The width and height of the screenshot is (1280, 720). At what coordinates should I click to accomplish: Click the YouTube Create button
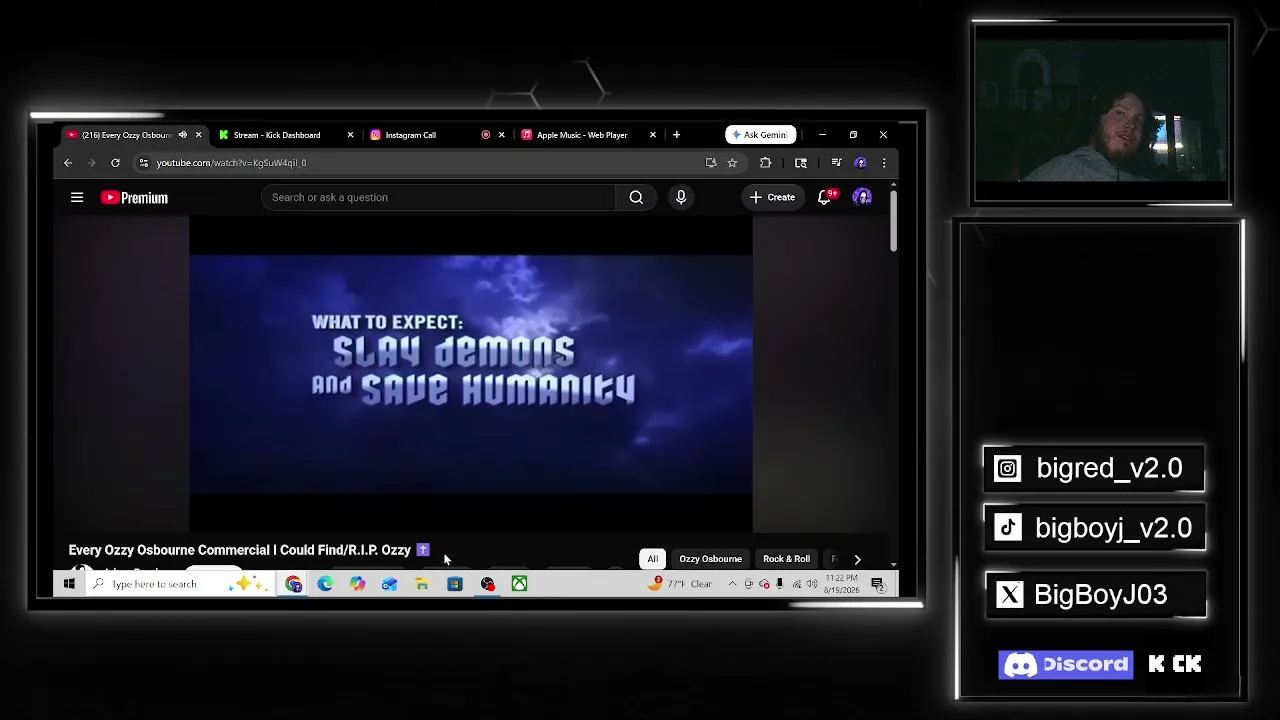(772, 197)
